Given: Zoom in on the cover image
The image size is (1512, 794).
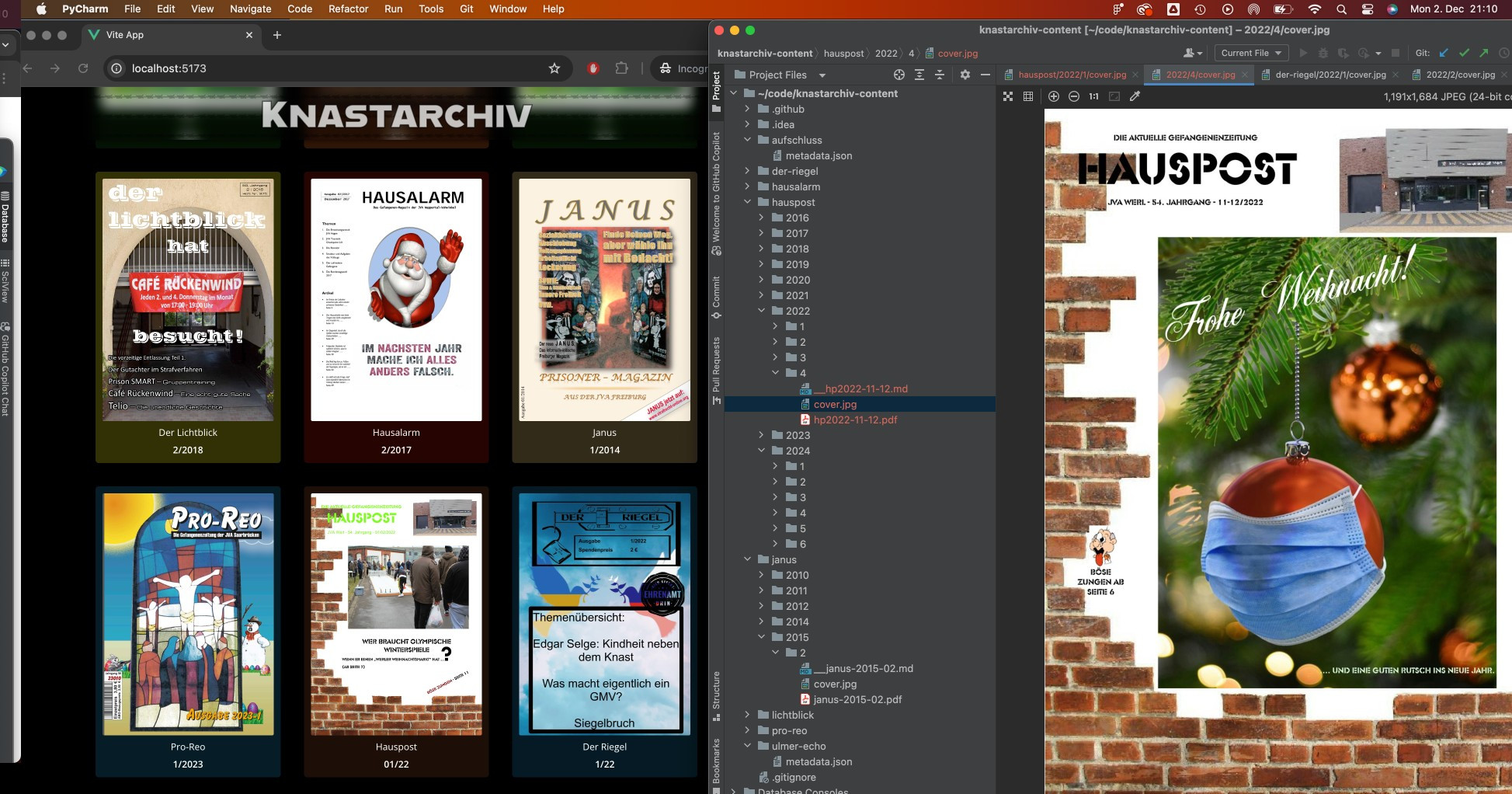Looking at the screenshot, I should coord(1054,96).
